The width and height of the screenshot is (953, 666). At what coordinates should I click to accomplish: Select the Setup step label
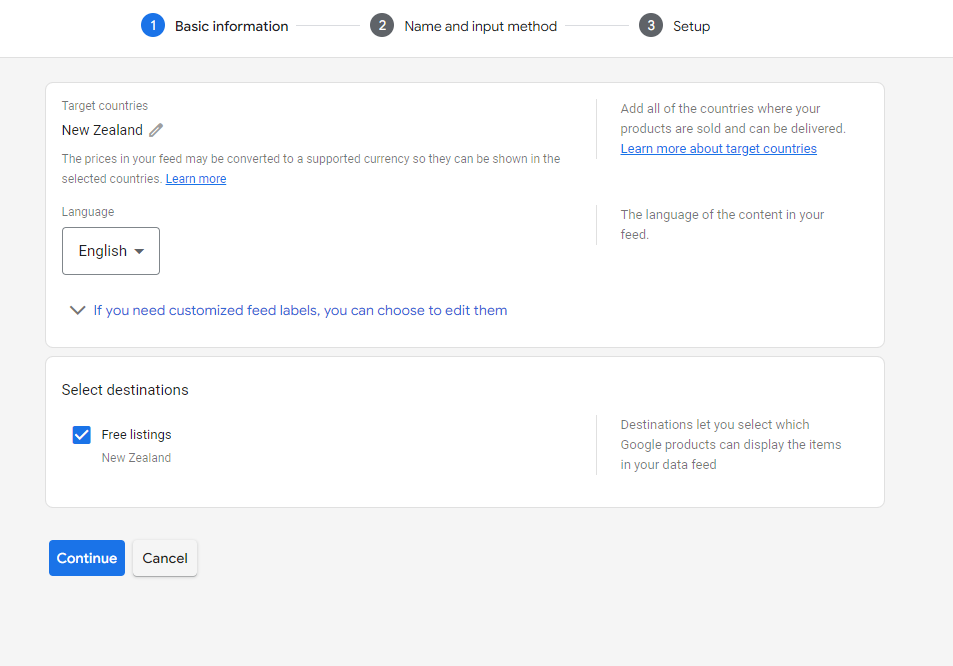tap(691, 27)
